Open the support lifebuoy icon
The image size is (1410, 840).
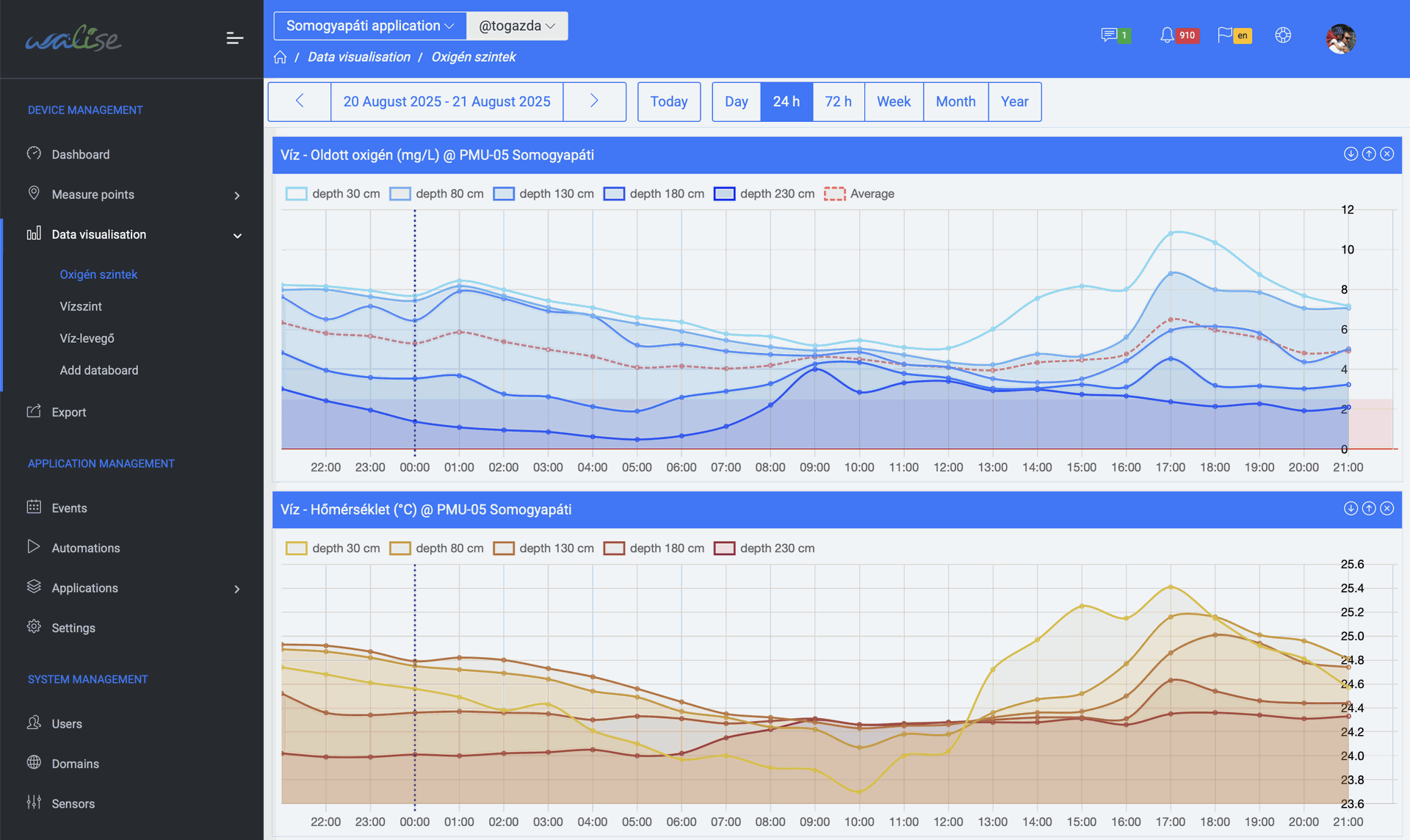[x=1283, y=35]
